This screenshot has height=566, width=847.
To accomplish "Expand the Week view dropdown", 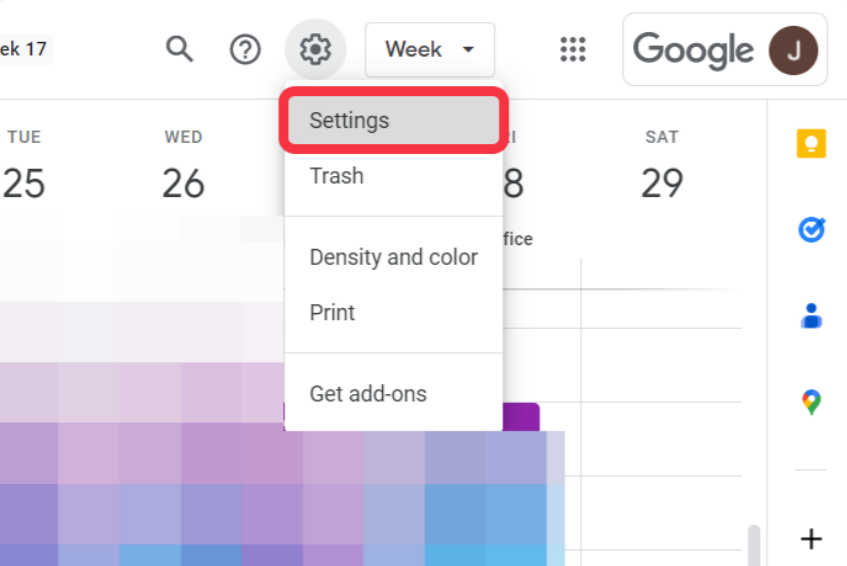I will (430, 49).
